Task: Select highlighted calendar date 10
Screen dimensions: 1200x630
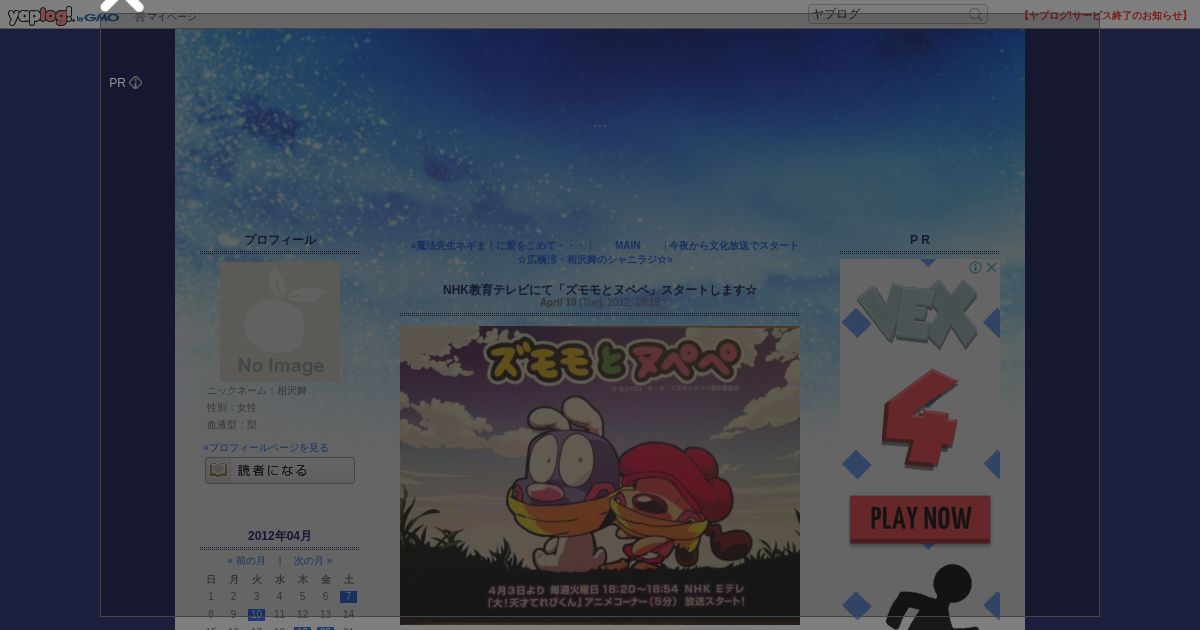Action: [x=256, y=614]
